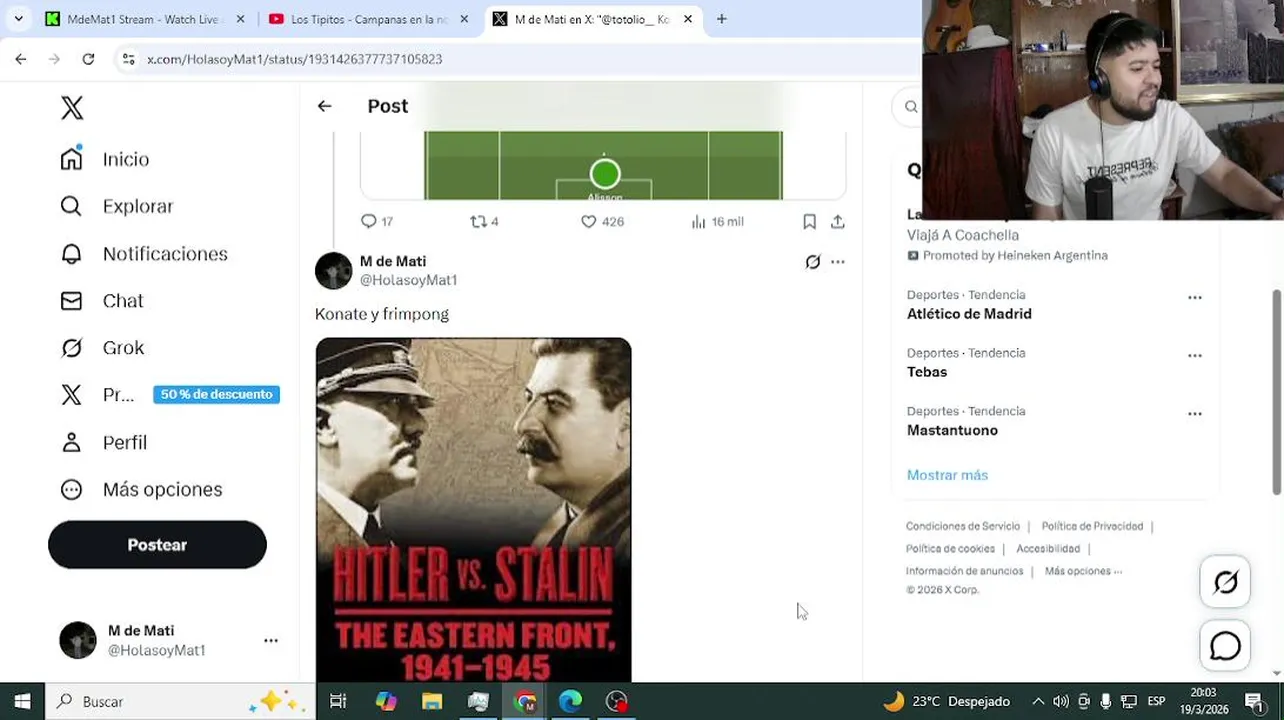Open the Atlético de Madrid trend
Screen dimensions: 1284x720
[x=968, y=314]
